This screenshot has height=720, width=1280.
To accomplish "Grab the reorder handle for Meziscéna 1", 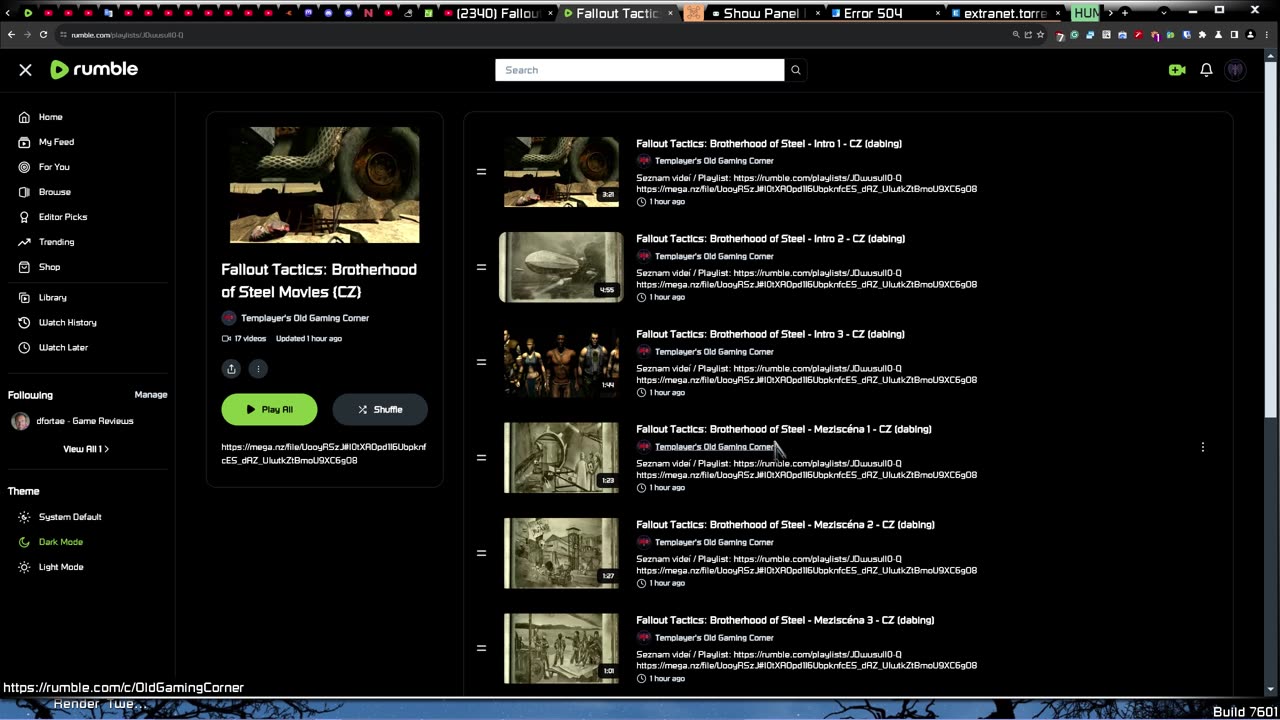I will coord(481,458).
